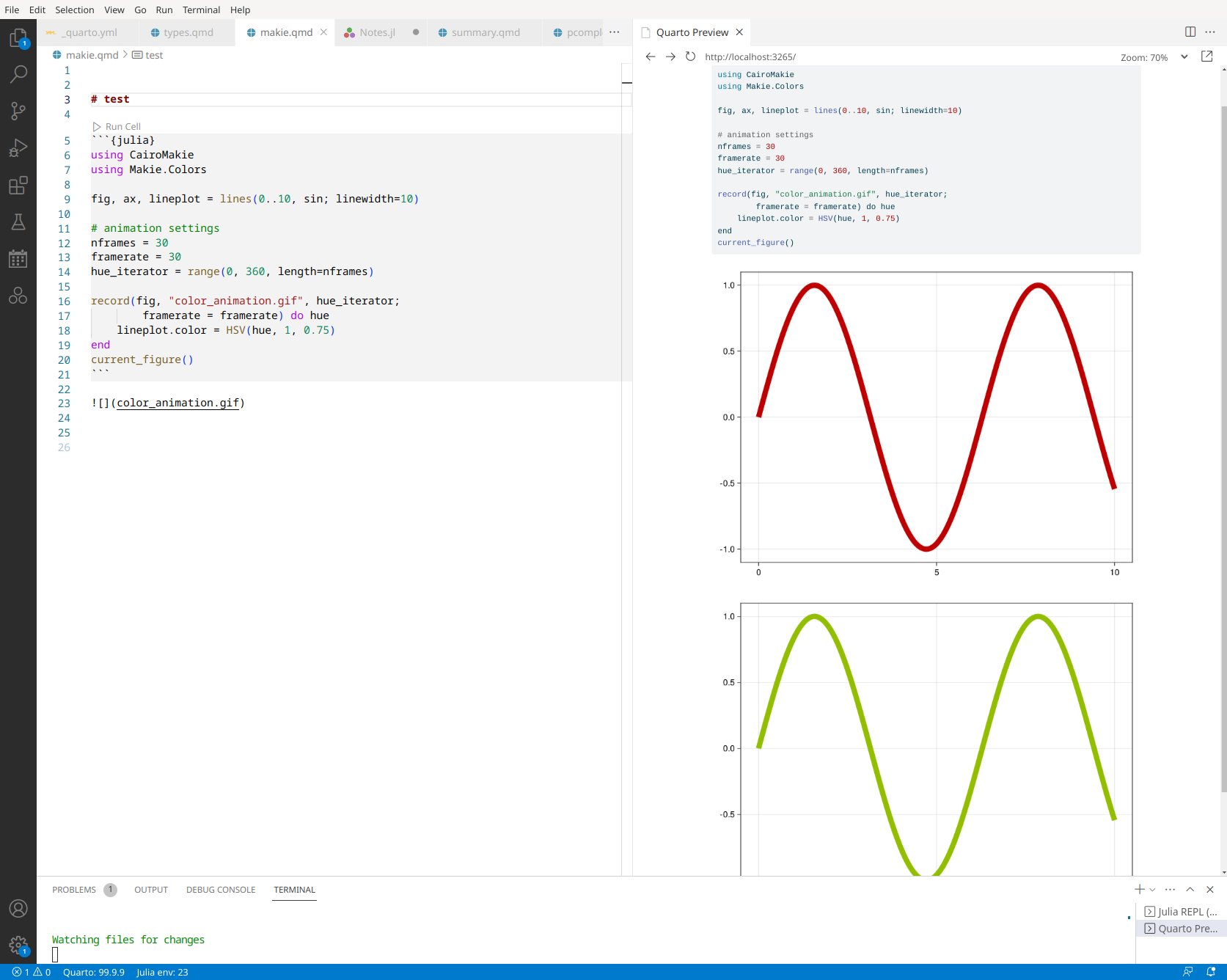
Task: Open terminal launch profile dropdown
Action: pos(1152,890)
